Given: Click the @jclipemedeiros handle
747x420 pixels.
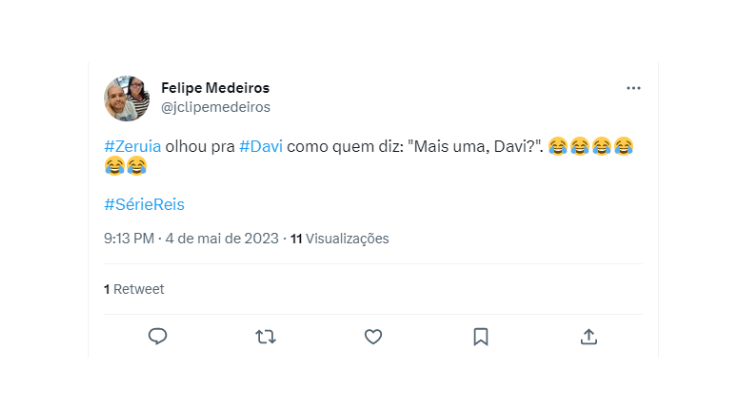Looking at the screenshot, I should 215,106.
